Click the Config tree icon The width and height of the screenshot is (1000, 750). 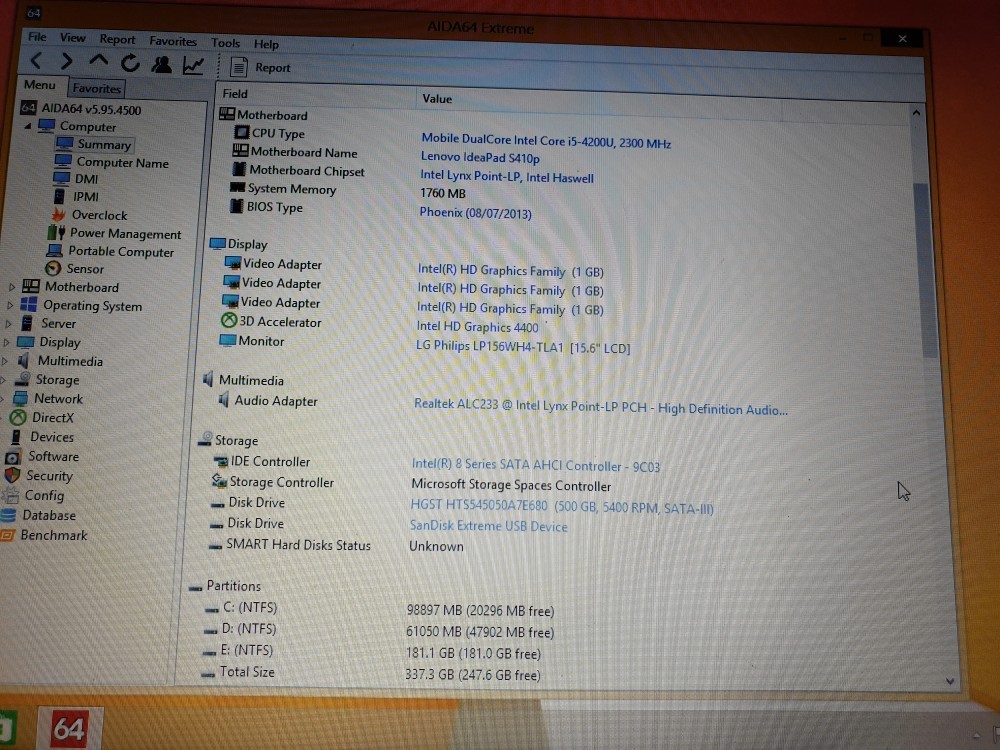(10, 496)
